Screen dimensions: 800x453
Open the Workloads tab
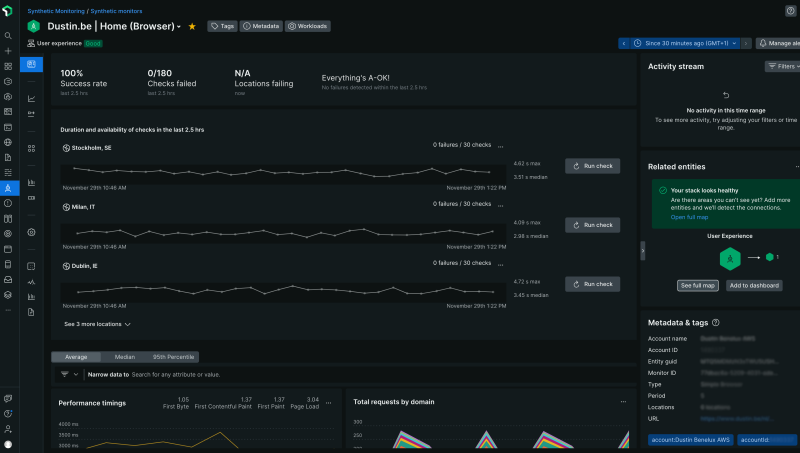point(309,26)
